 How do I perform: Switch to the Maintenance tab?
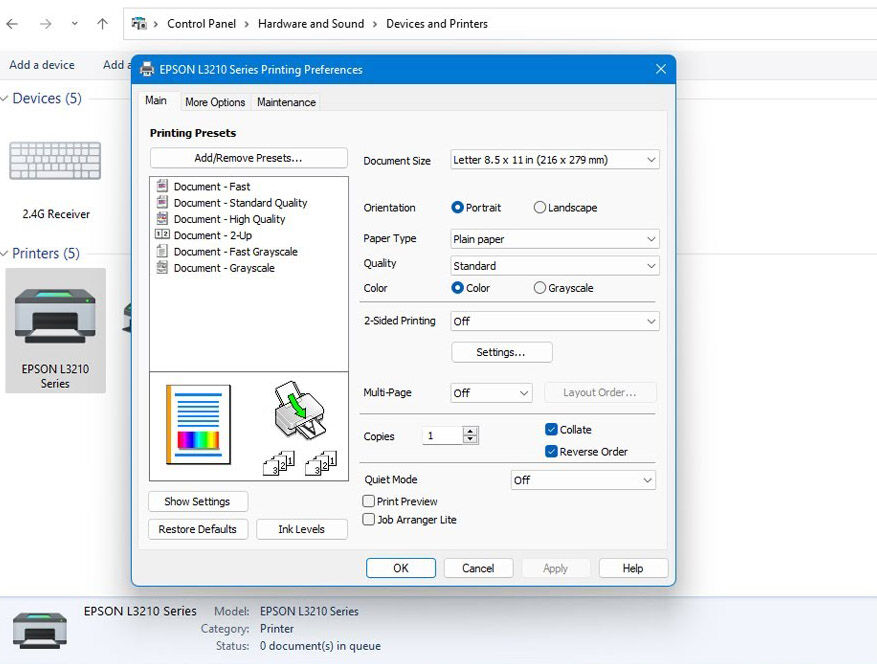[286, 102]
